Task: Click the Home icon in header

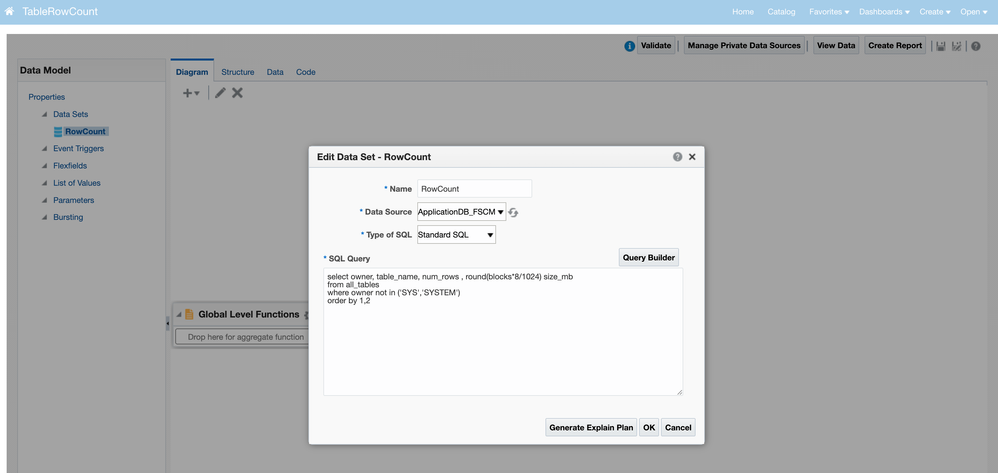Action: [9, 11]
